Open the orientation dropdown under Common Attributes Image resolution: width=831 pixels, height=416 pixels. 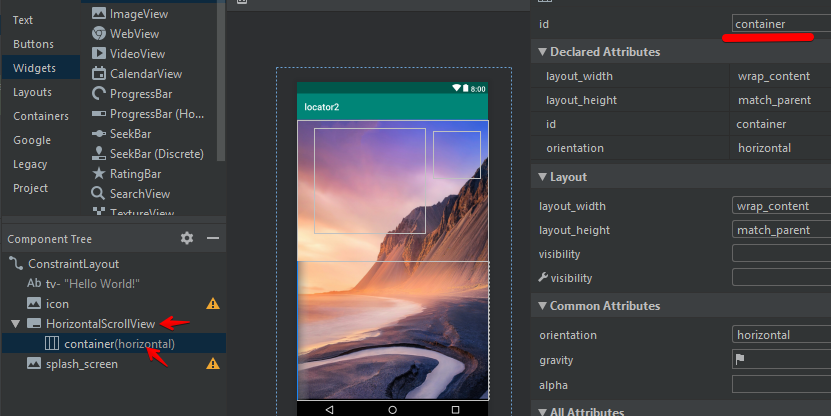780,335
